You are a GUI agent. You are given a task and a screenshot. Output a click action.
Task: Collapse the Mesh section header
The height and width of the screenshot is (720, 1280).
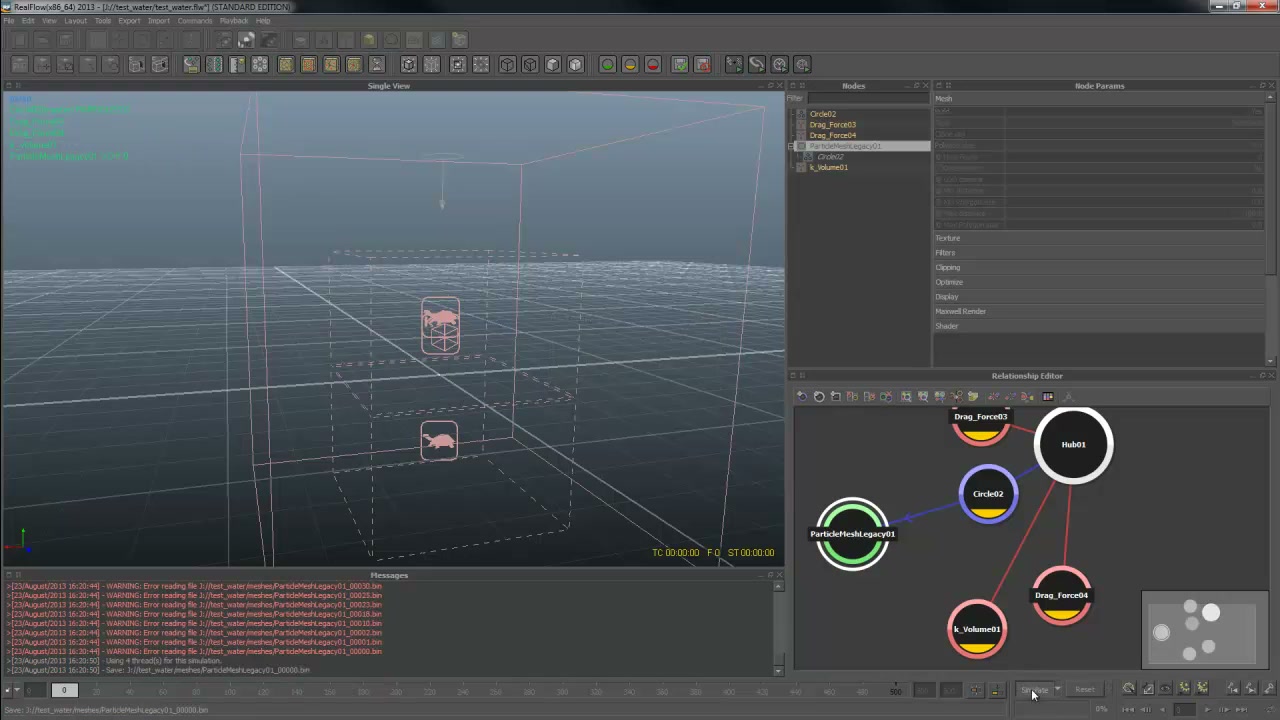coord(1100,99)
